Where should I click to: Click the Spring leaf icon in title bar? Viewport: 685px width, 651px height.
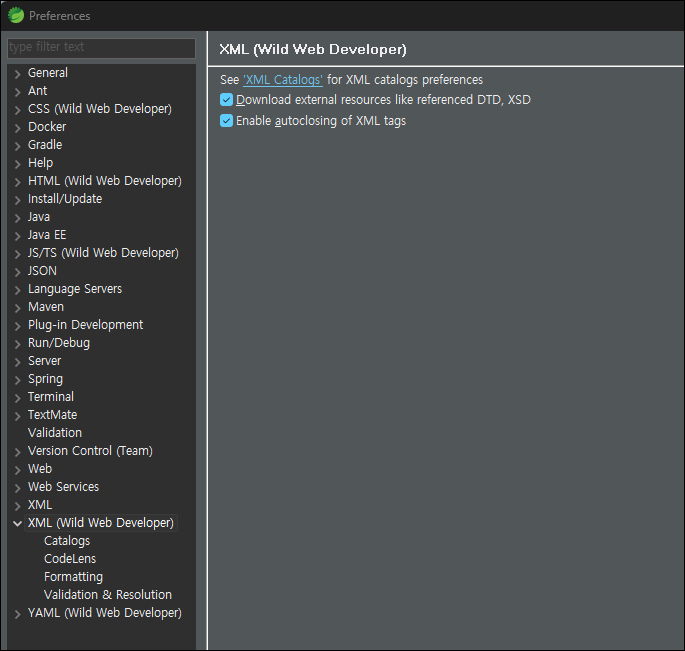pos(16,15)
